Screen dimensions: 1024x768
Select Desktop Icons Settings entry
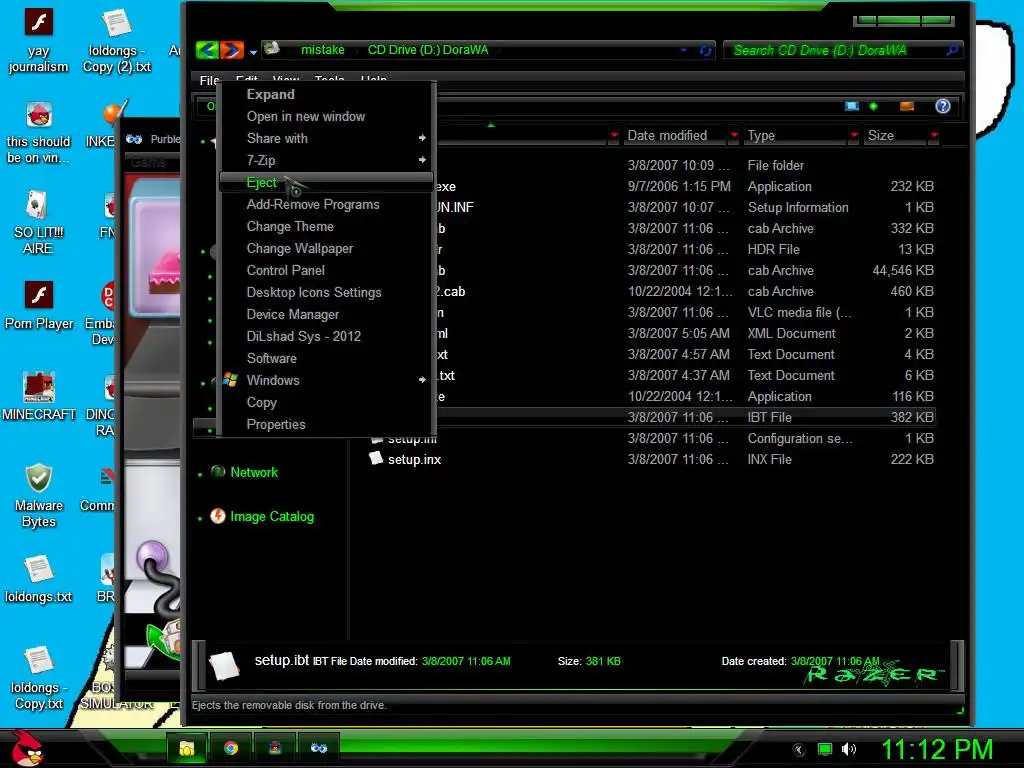point(326,293)
